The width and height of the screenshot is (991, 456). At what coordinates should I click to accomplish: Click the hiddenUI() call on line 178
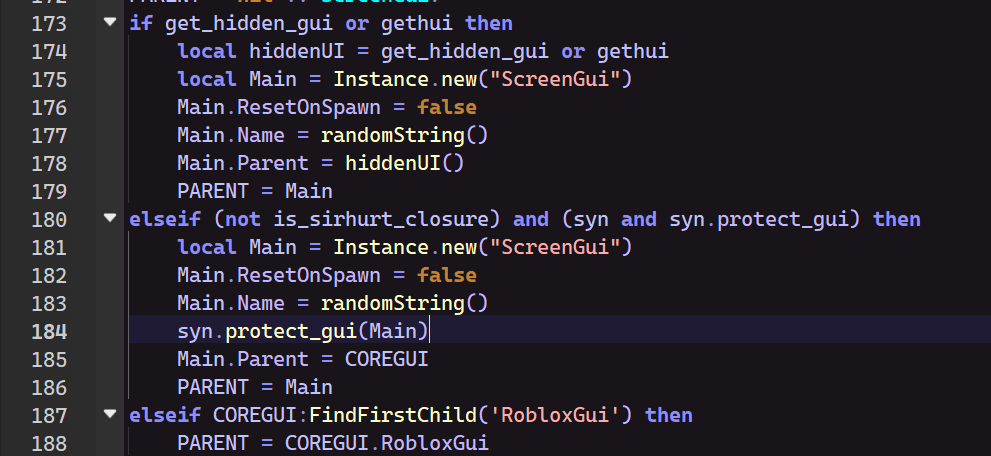point(404,162)
